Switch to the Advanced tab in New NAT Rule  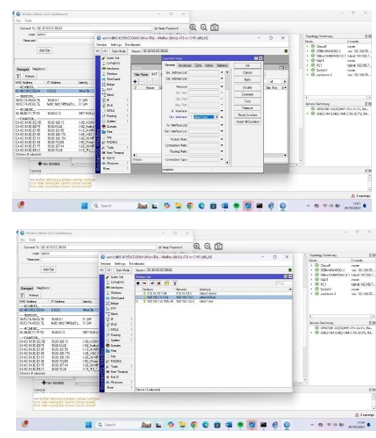(x=185, y=65)
